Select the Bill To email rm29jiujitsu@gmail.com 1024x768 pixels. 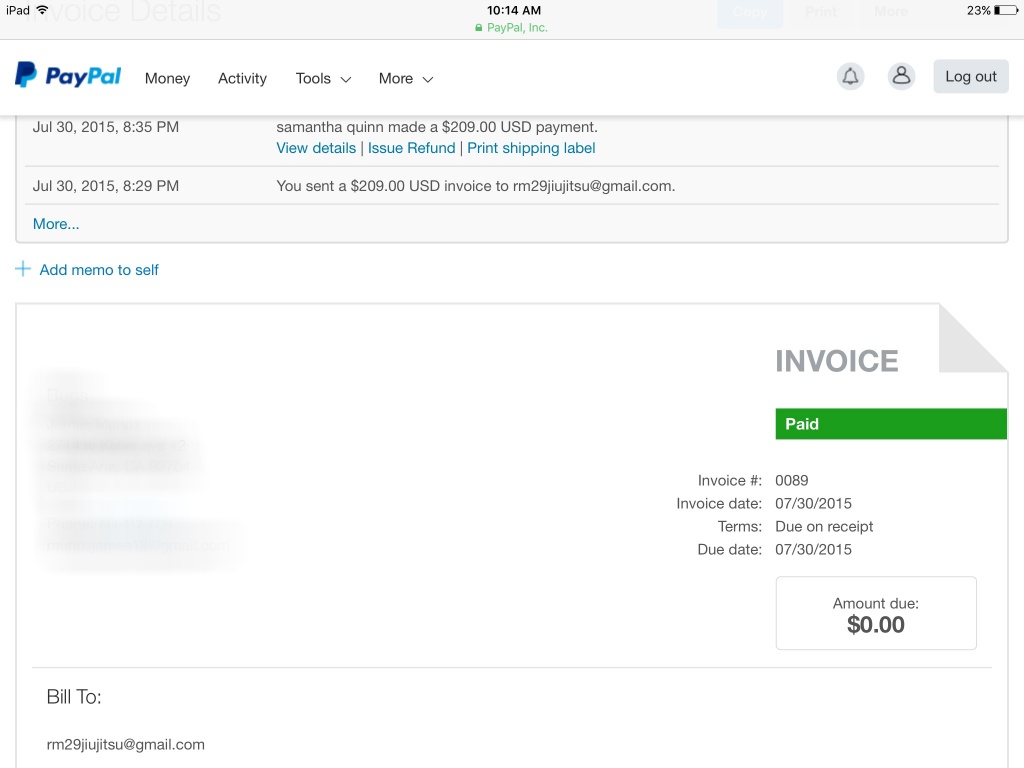pyautogui.click(x=125, y=744)
